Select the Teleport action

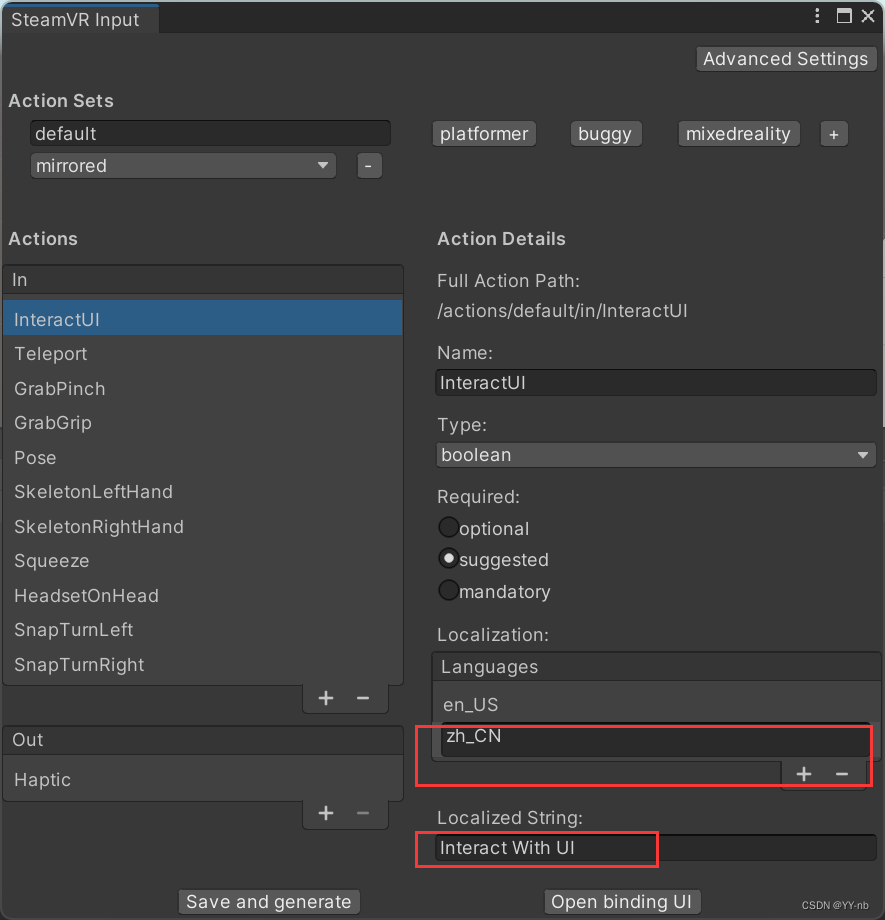pyautogui.click(x=203, y=354)
